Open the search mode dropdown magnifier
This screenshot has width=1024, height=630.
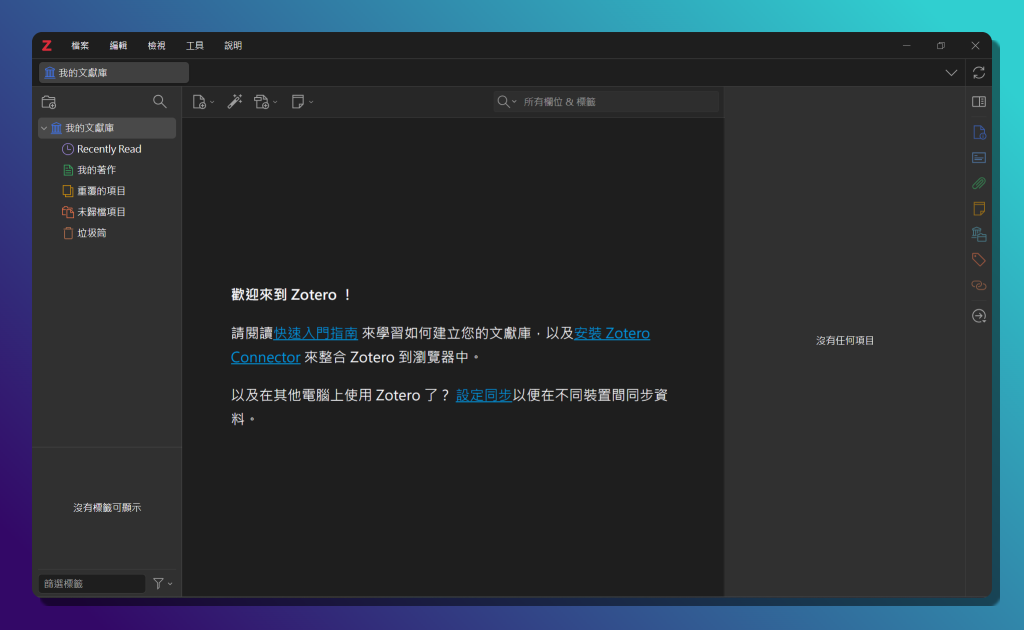507,102
